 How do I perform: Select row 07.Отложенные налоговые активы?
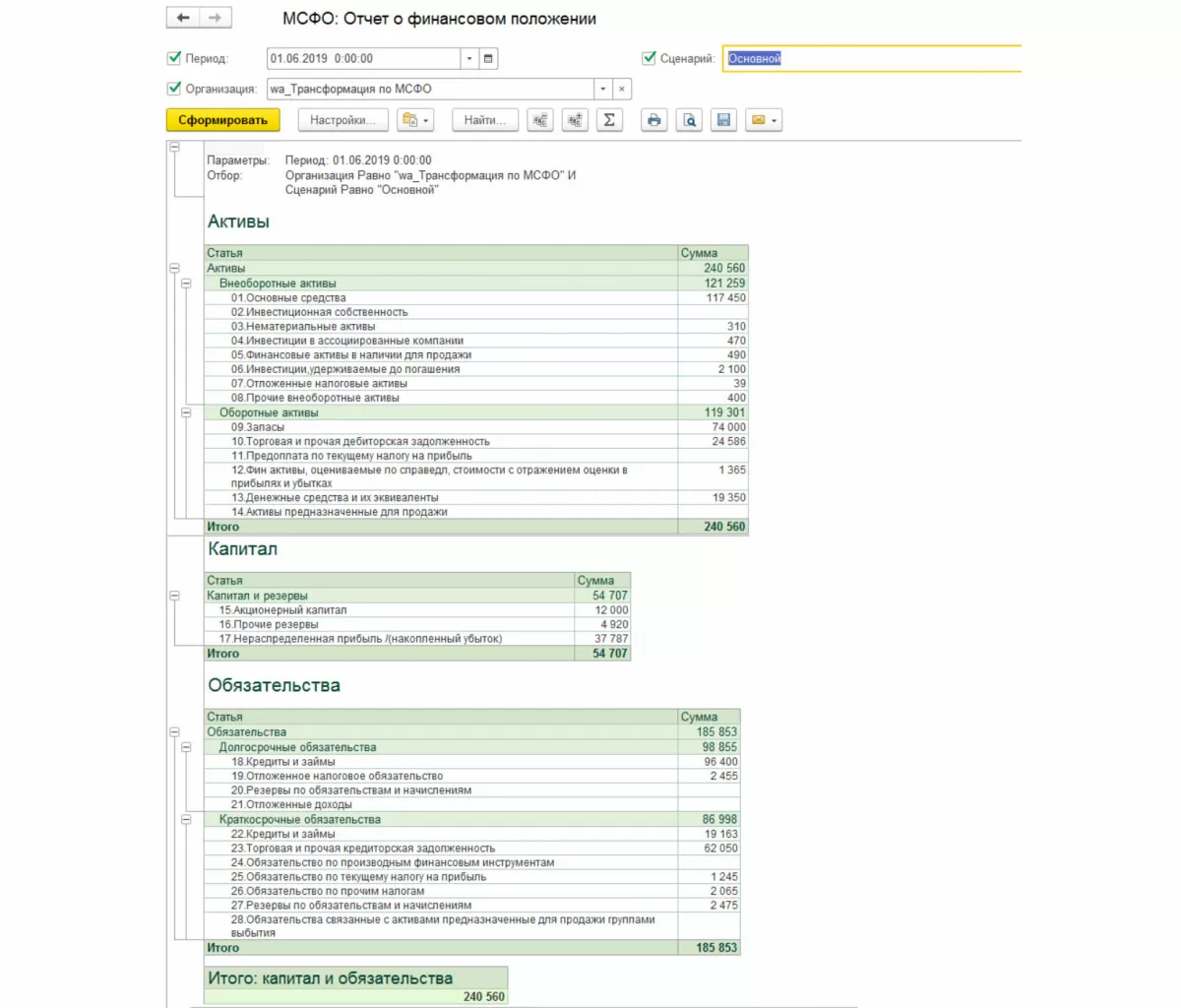(477, 384)
